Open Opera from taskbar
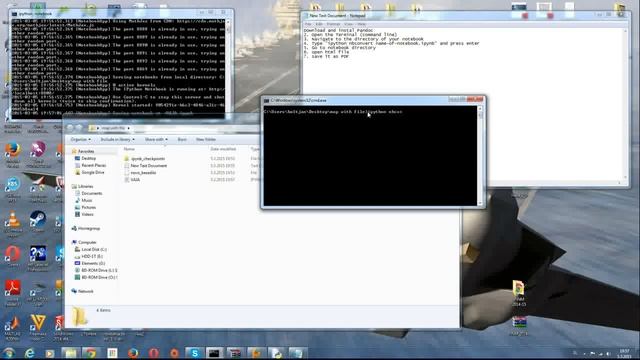This screenshot has height=360, width=640. (153, 353)
